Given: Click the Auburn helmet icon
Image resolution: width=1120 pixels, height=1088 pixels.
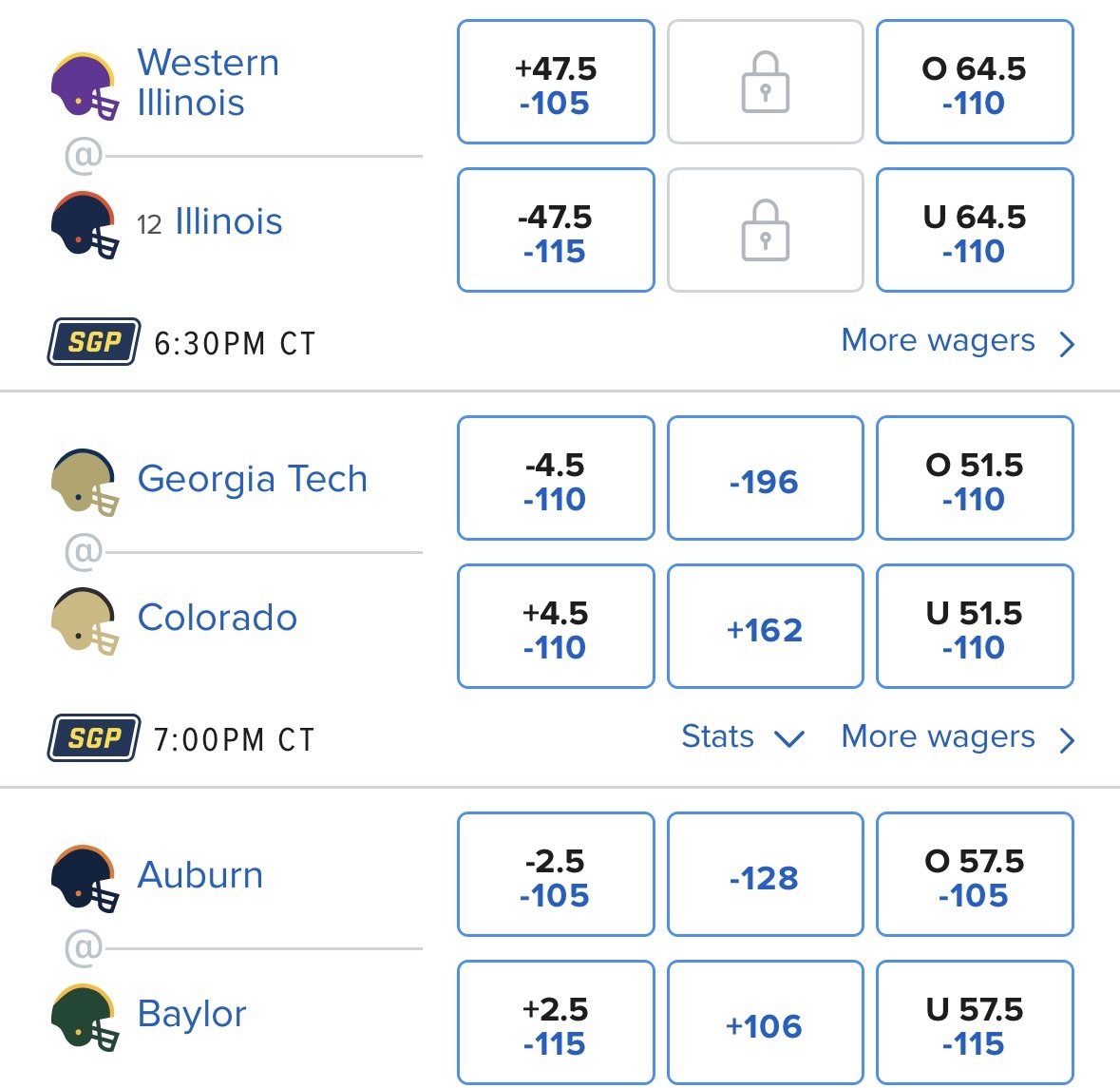Looking at the screenshot, I should [85, 879].
